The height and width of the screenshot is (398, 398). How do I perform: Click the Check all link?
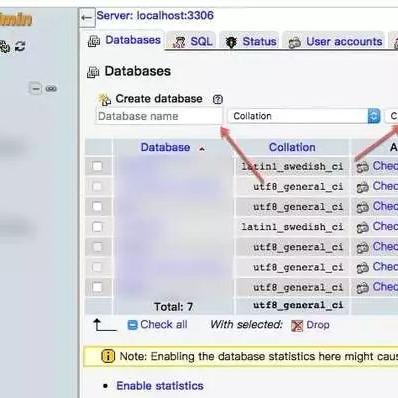pyautogui.click(x=164, y=324)
